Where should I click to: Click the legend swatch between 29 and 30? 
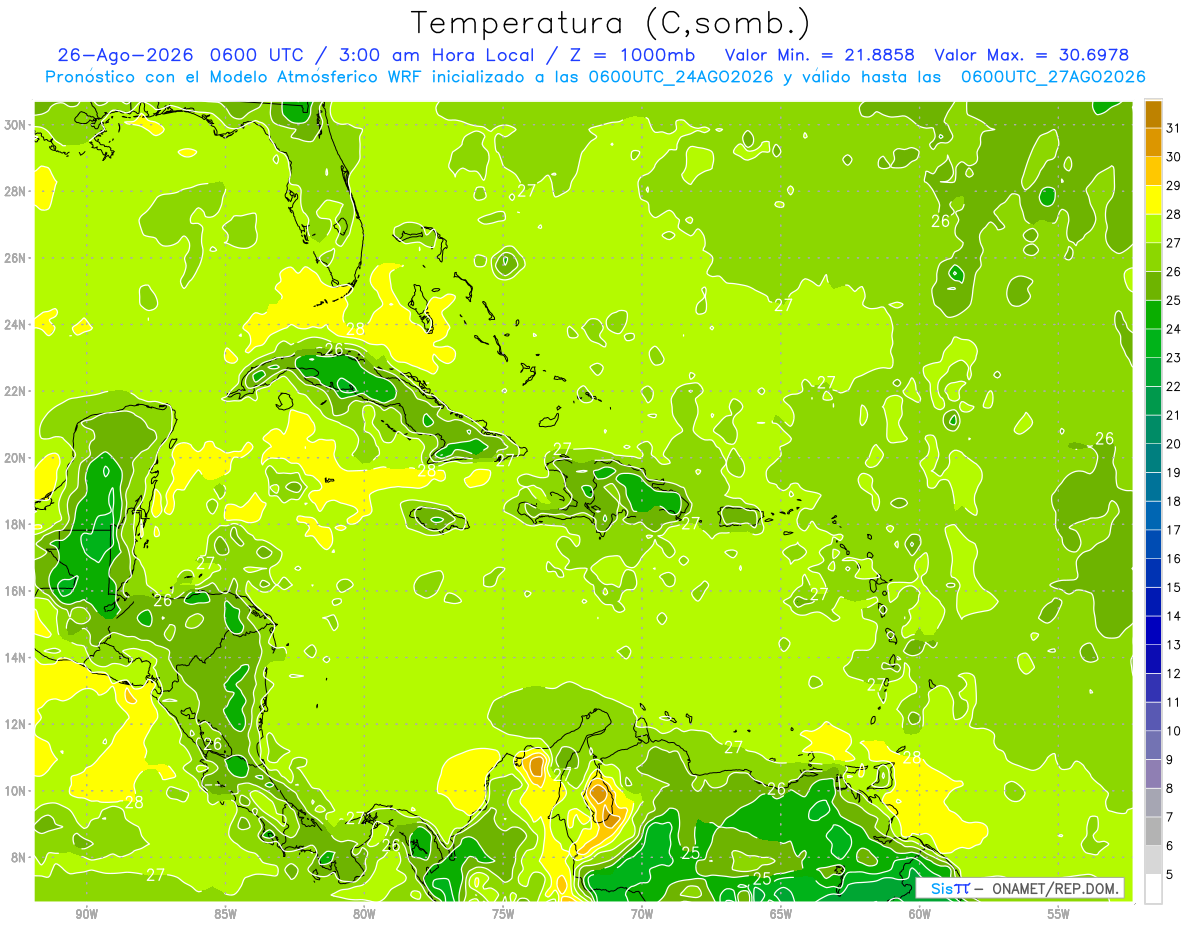click(1153, 171)
